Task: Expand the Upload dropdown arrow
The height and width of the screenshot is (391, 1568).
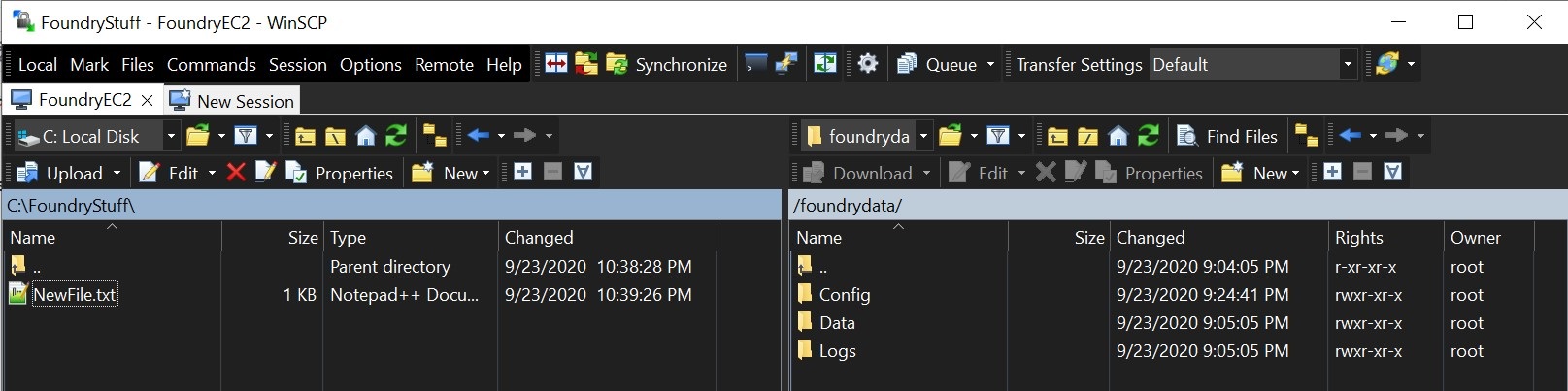Action: click(117, 173)
